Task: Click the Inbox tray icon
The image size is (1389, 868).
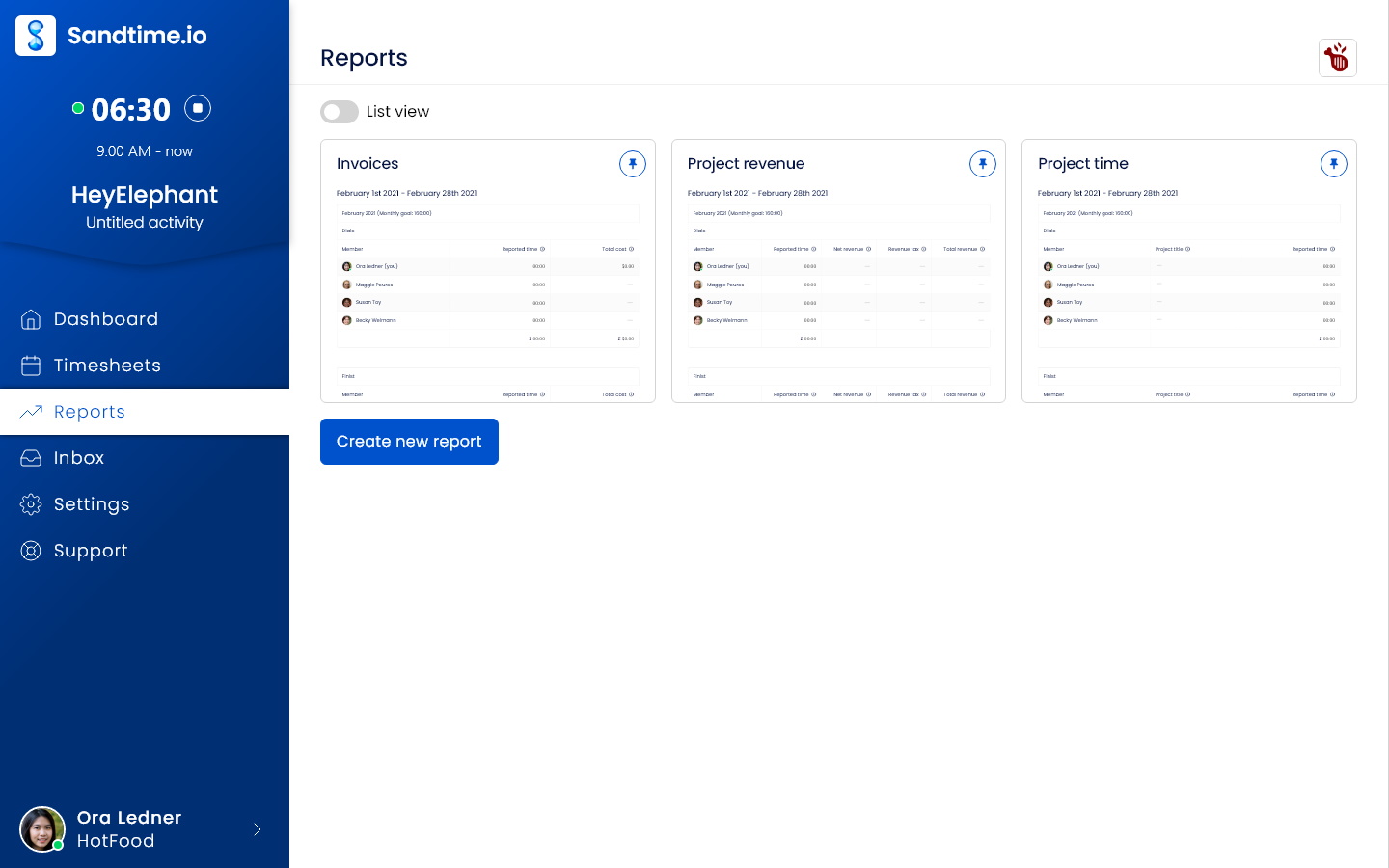Action: click(x=31, y=458)
